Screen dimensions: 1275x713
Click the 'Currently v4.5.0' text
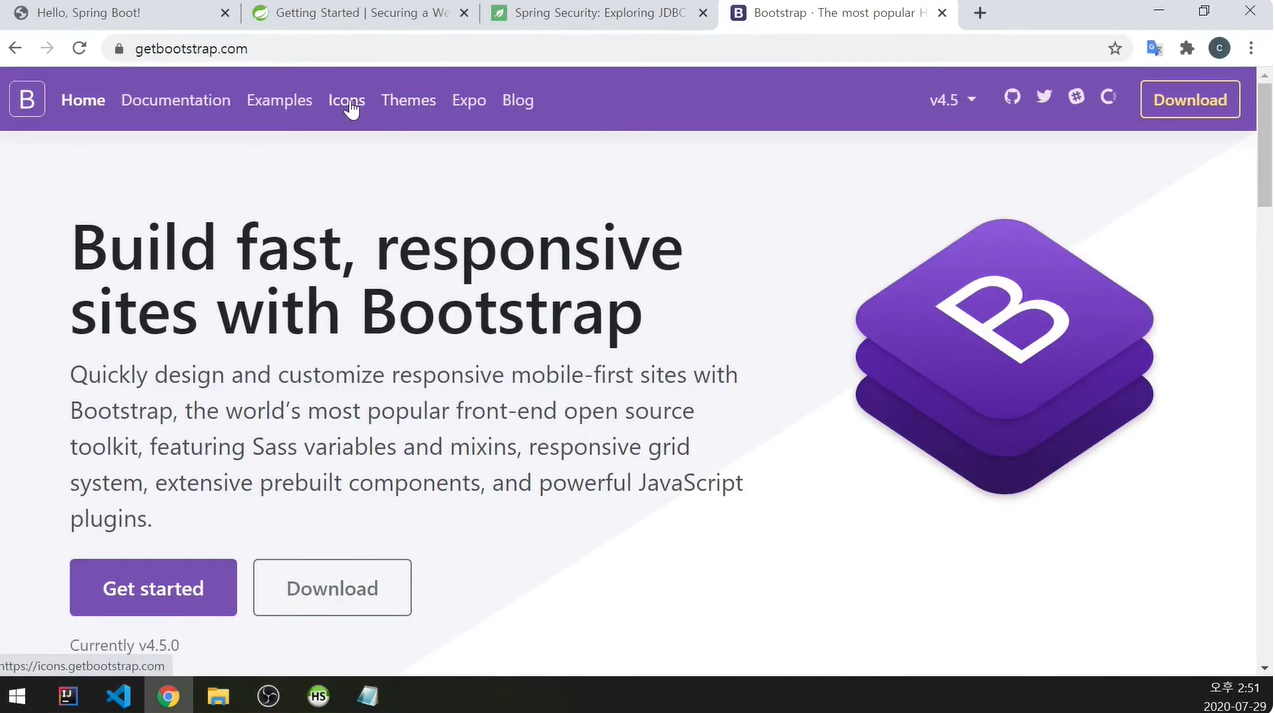pyautogui.click(x=125, y=645)
